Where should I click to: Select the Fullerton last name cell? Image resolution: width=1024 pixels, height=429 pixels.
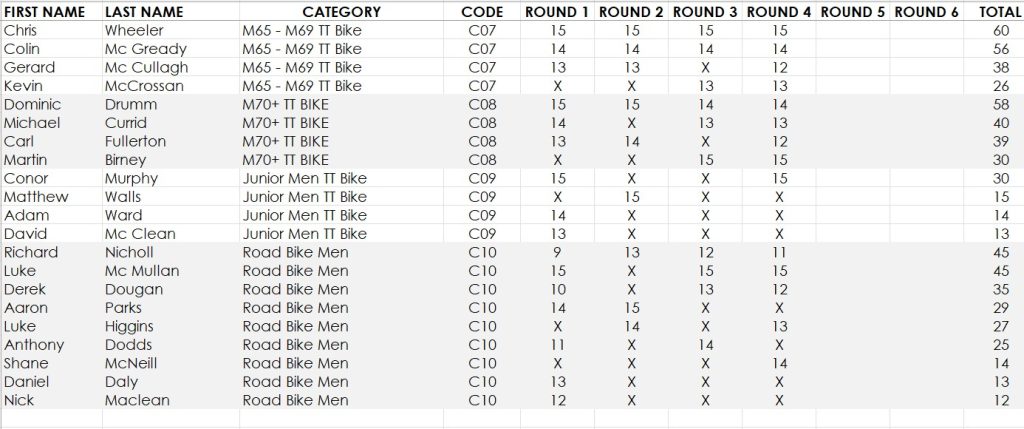[x=170, y=142]
